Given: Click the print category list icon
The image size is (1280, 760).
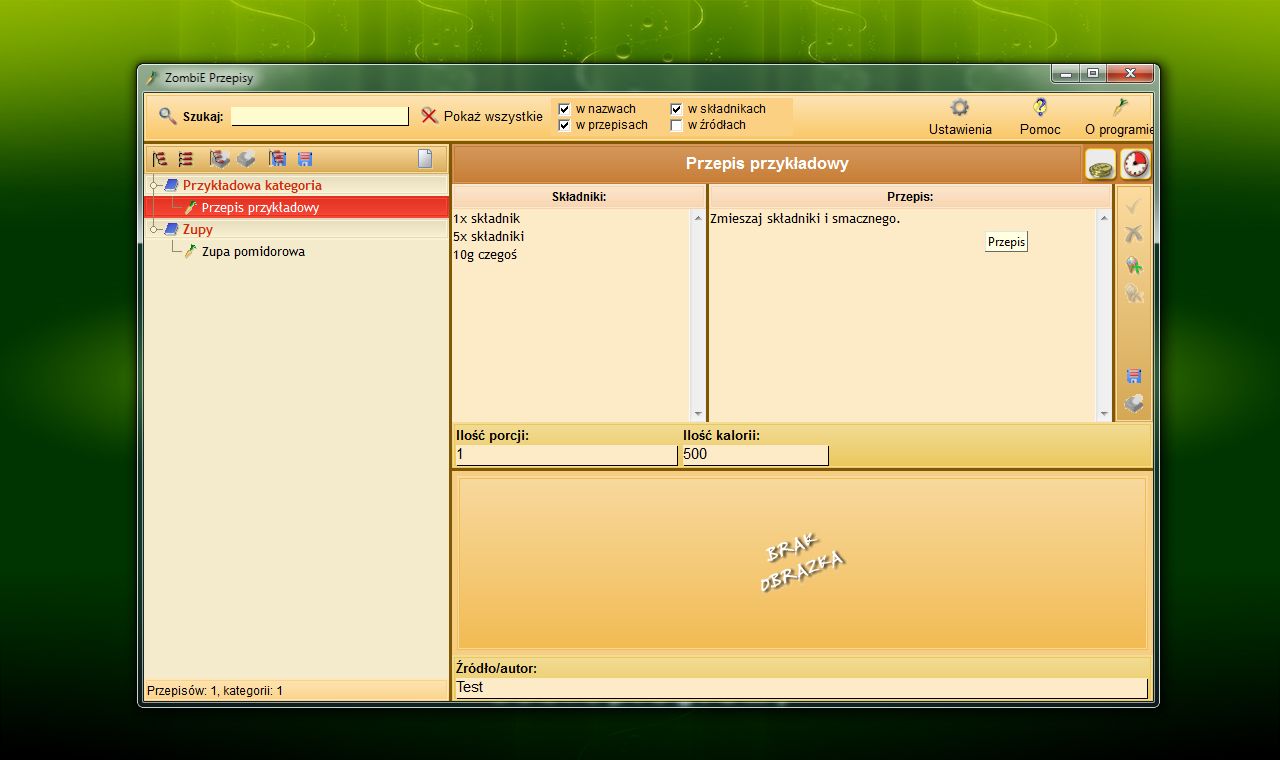Looking at the screenshot, I should 219,159.
